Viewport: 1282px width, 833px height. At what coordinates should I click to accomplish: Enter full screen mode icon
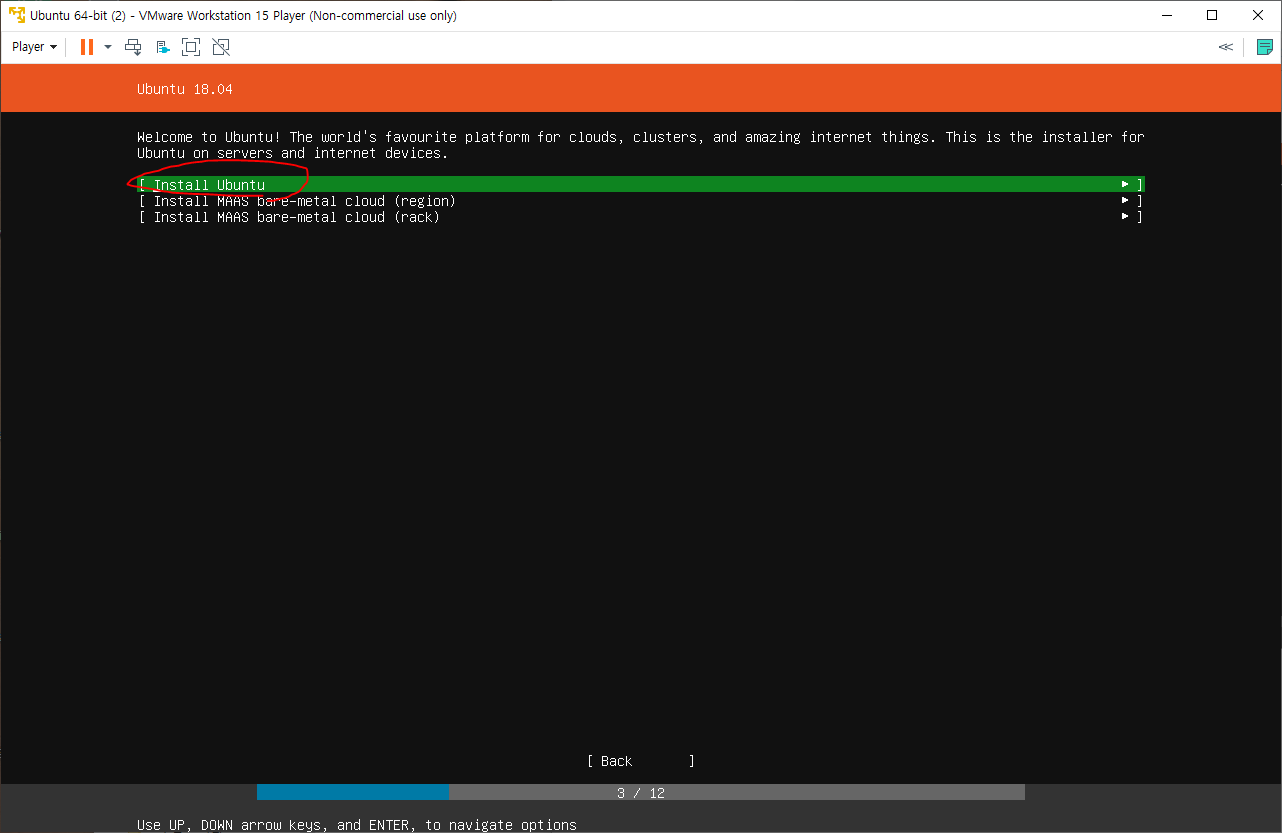coord(191,47)
